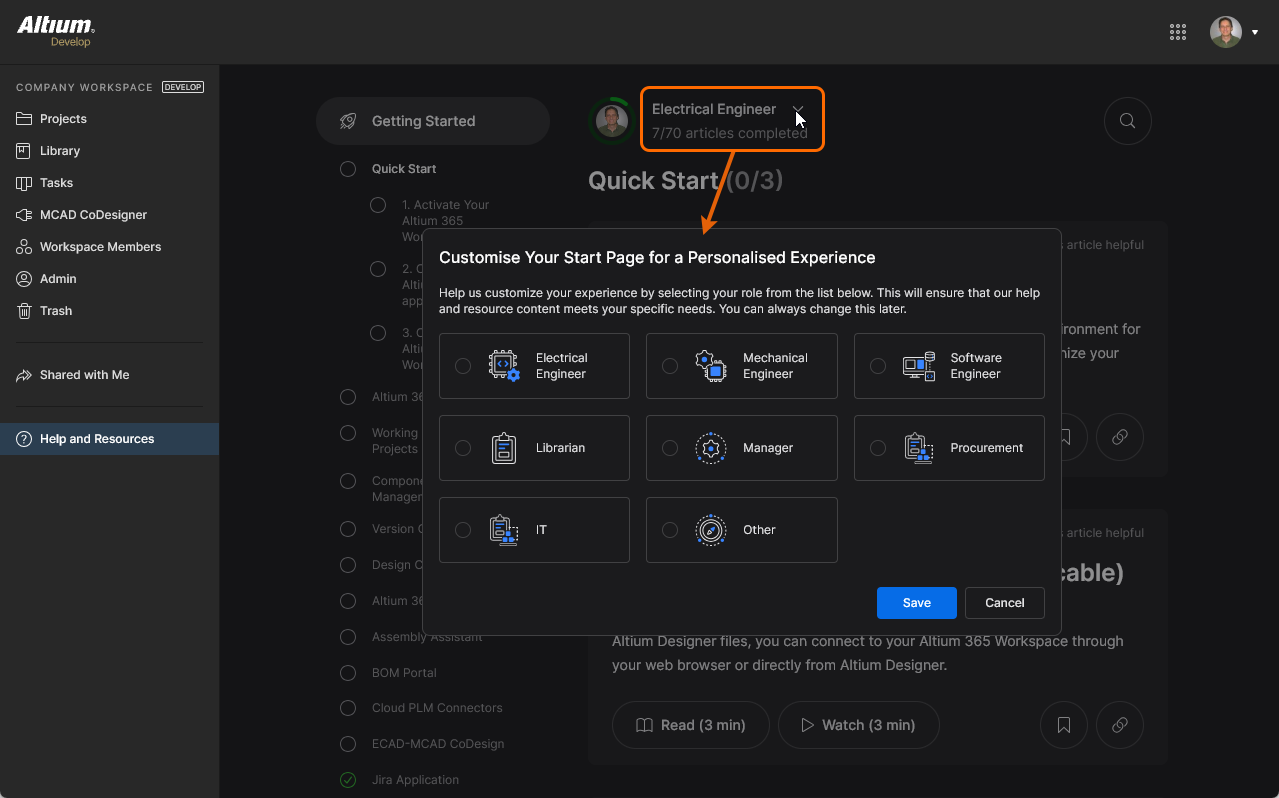This screenshot has height=798, width=1279.
Task: Click the Librarian clipboard icon
Action: tap(504, 448)
